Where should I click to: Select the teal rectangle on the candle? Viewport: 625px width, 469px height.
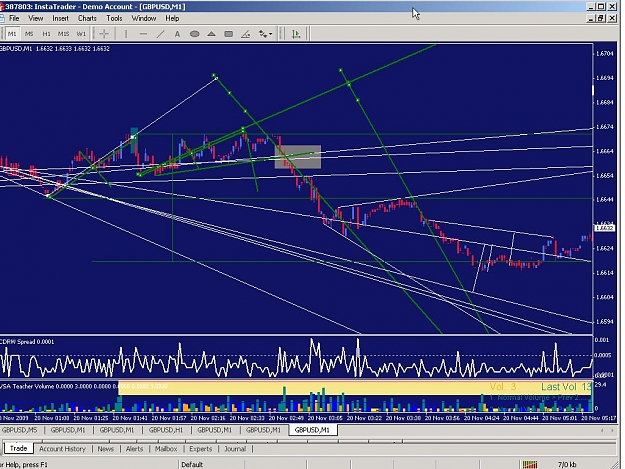pos(134,140)
